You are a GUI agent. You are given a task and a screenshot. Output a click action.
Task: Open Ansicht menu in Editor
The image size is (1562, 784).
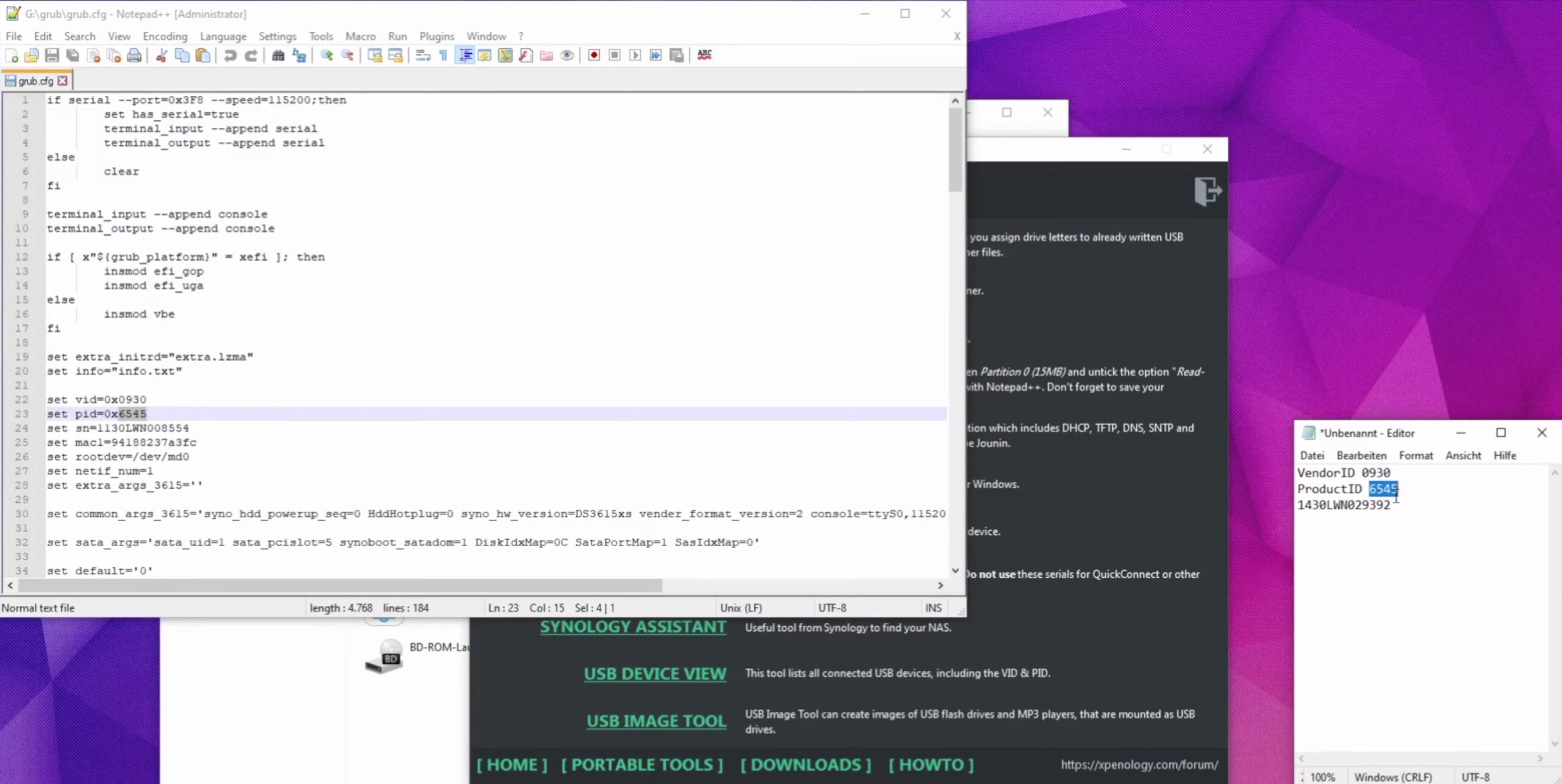(1463, 456)
